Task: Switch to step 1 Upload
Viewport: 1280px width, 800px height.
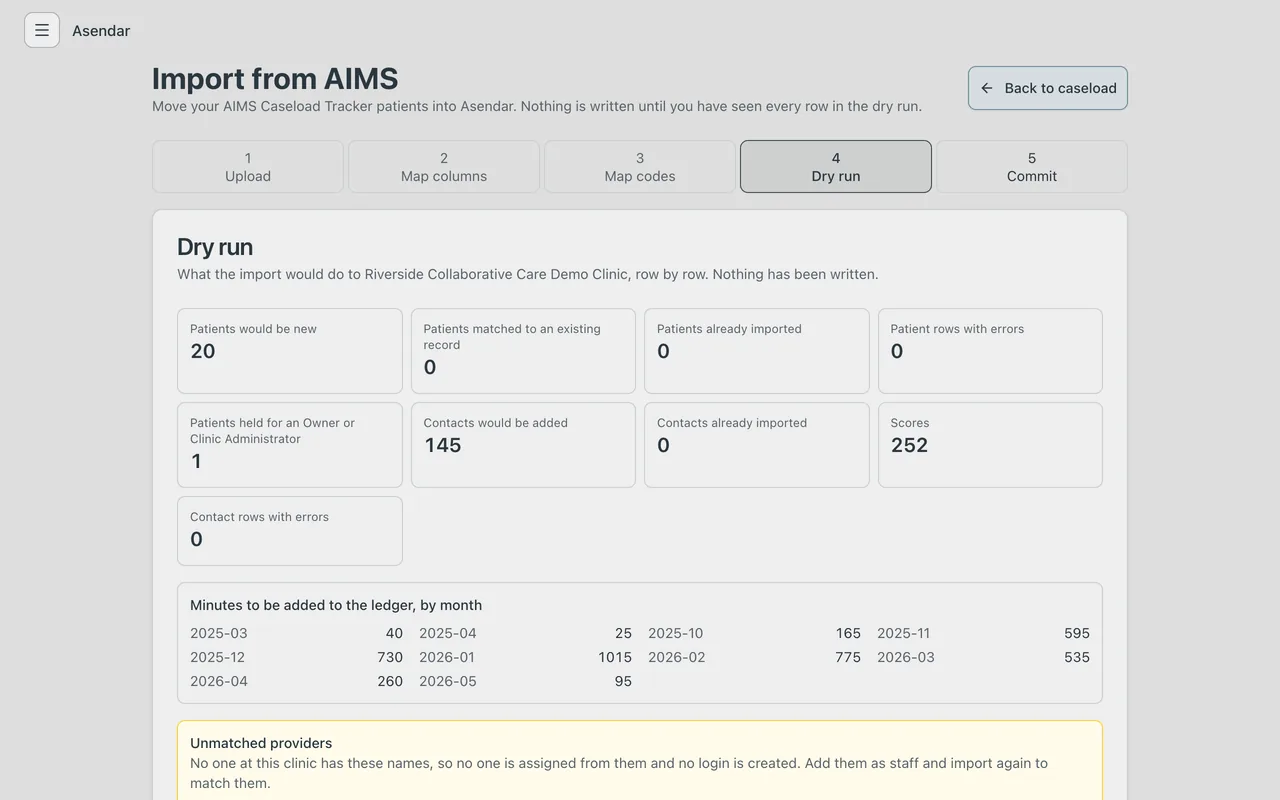Action: coord(248,167)
